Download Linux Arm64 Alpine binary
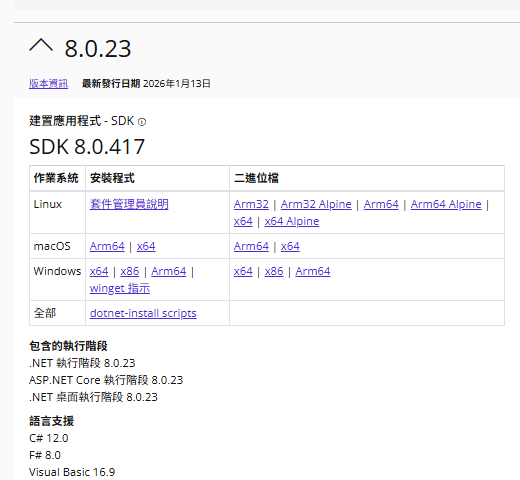 (446, 204)
